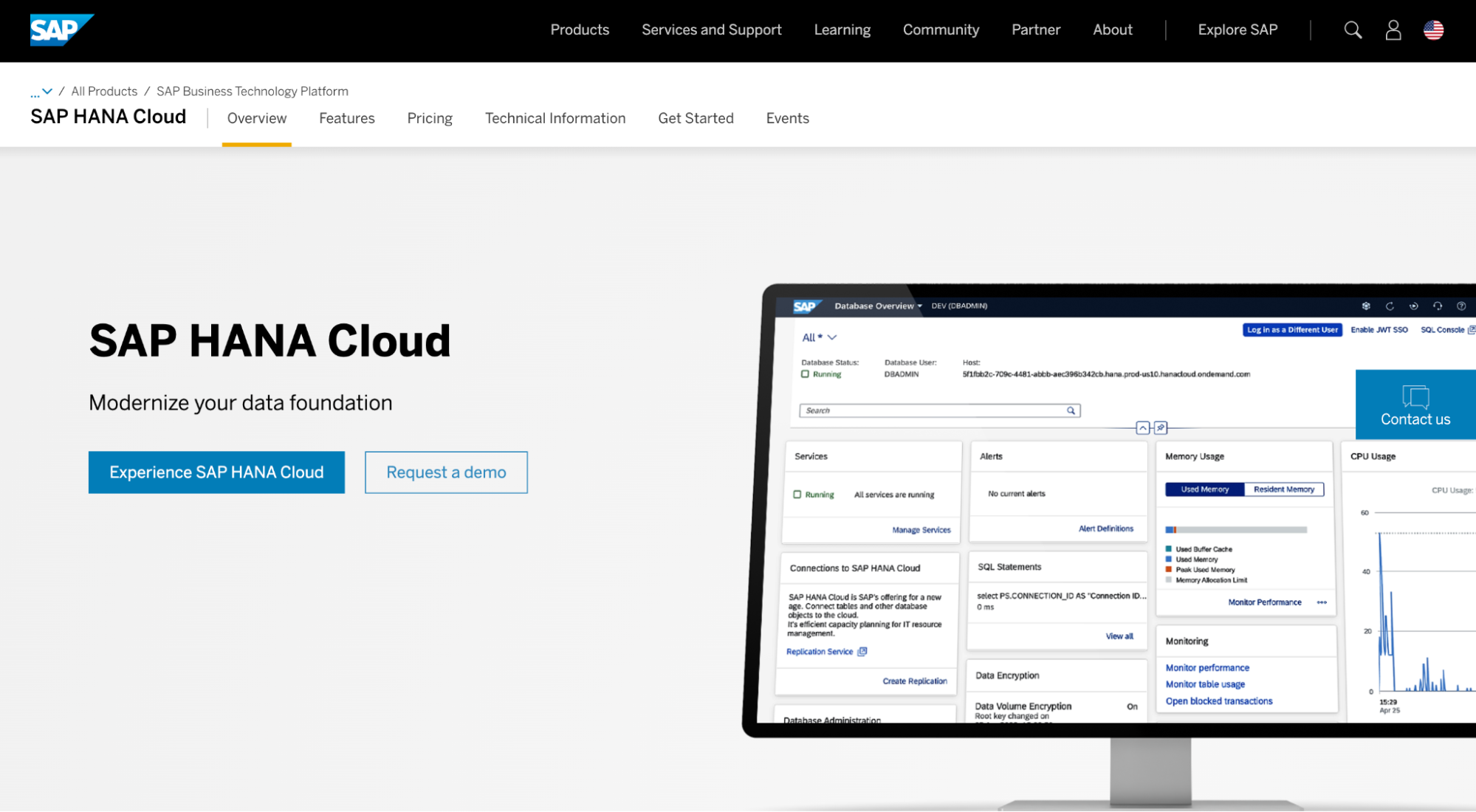The height and width of the screenshot is (812, 1476).
Task: Click the Contact us chat icon
Action: (x=1415, y=396)
